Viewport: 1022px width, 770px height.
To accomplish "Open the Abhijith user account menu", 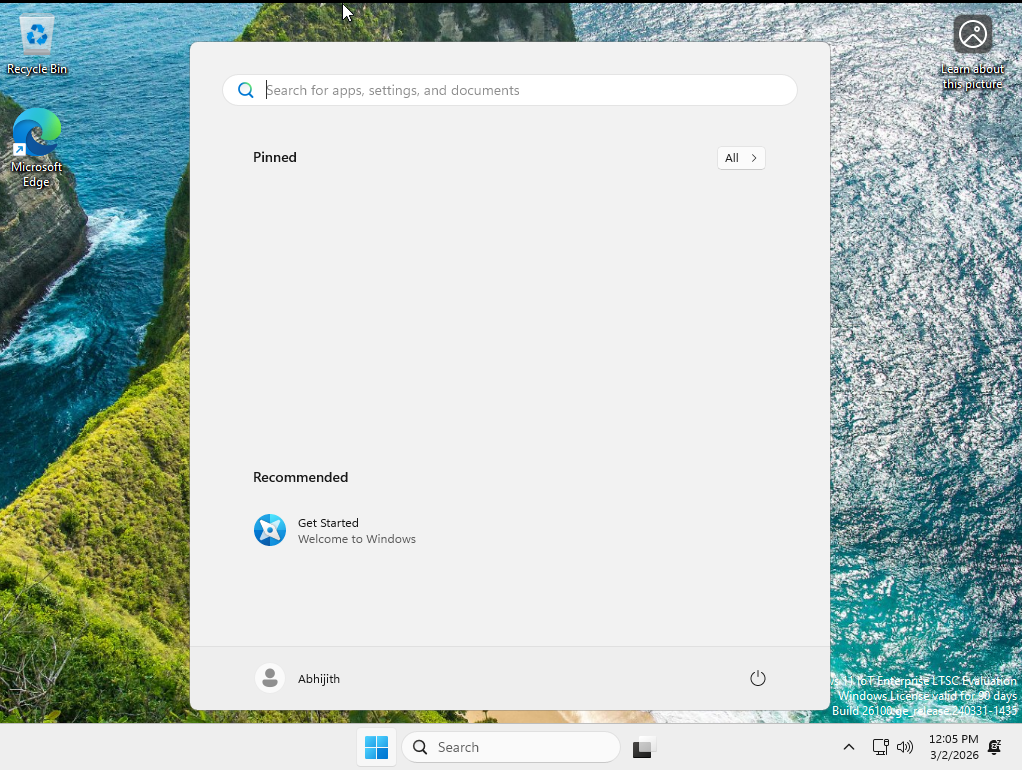I will pyautogui.click(x=298, y=678).
